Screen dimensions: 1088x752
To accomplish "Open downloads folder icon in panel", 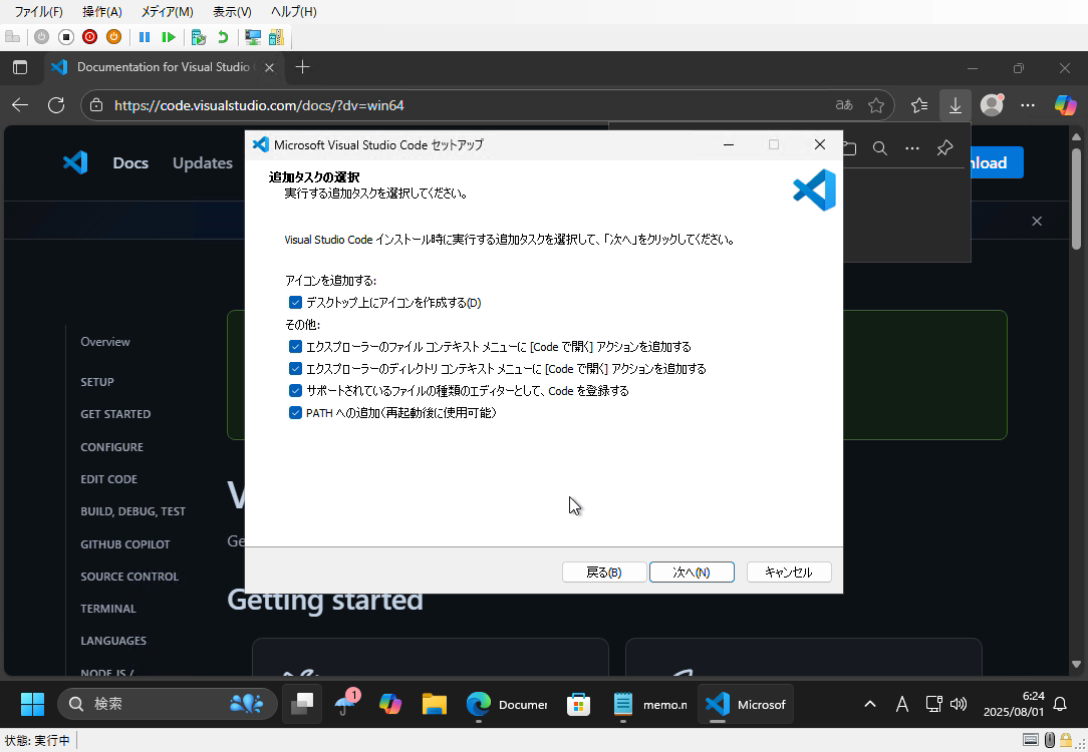I will tap(849, 148).
